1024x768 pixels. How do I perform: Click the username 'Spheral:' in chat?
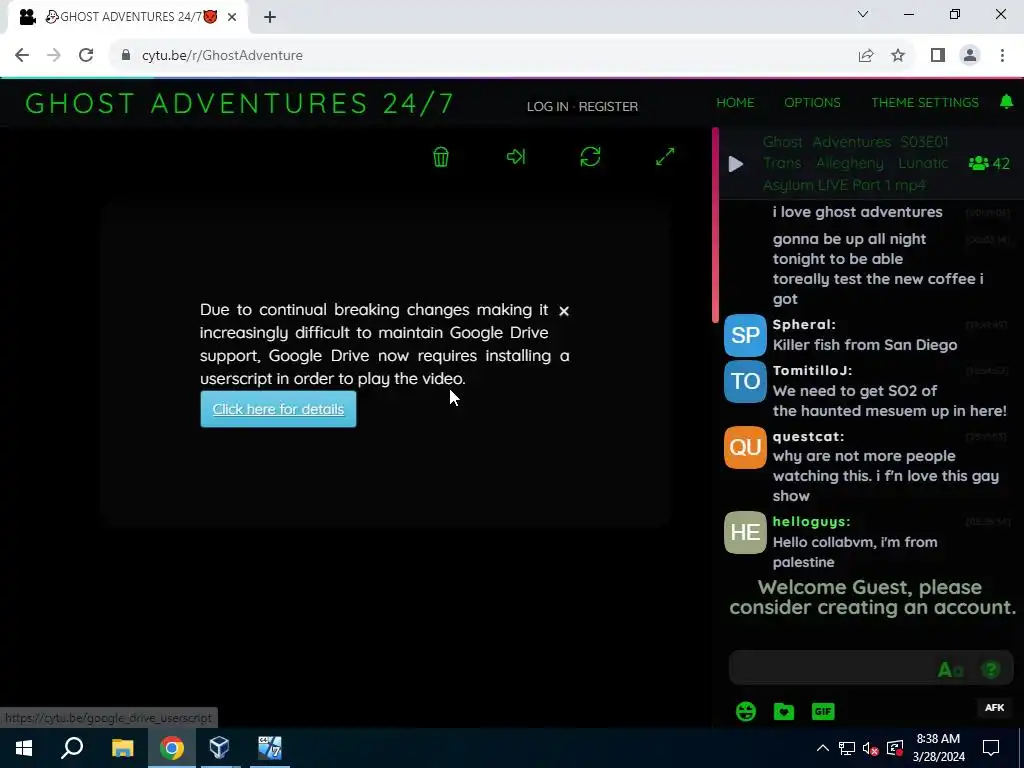click(x=804, y=325)
